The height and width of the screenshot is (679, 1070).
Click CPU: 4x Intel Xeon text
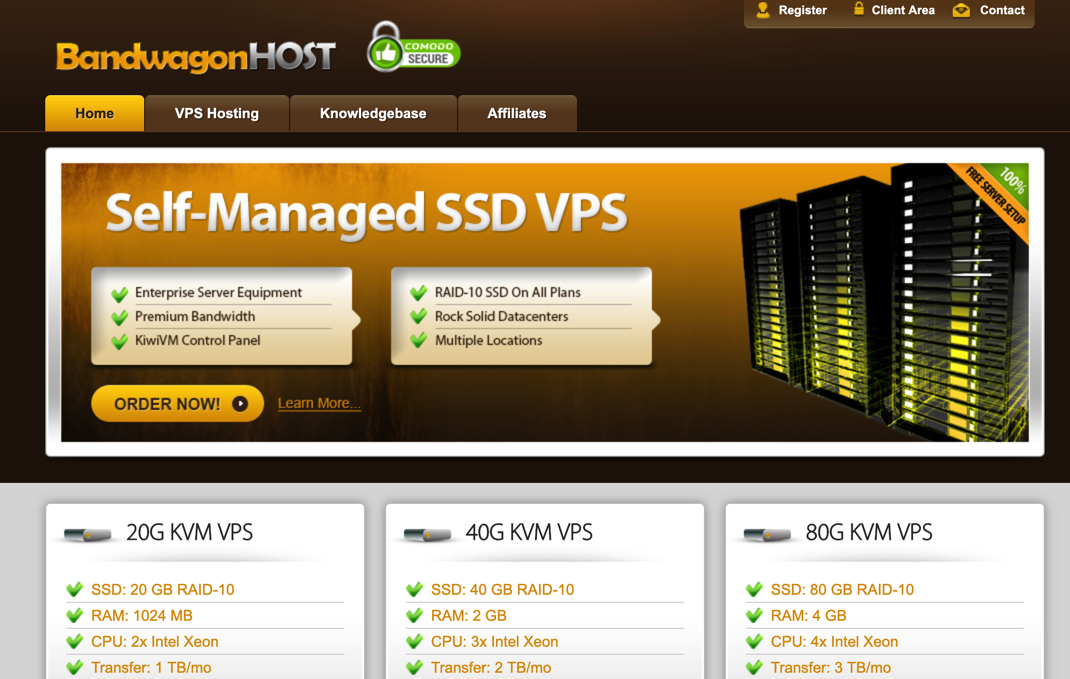[835, 641]
